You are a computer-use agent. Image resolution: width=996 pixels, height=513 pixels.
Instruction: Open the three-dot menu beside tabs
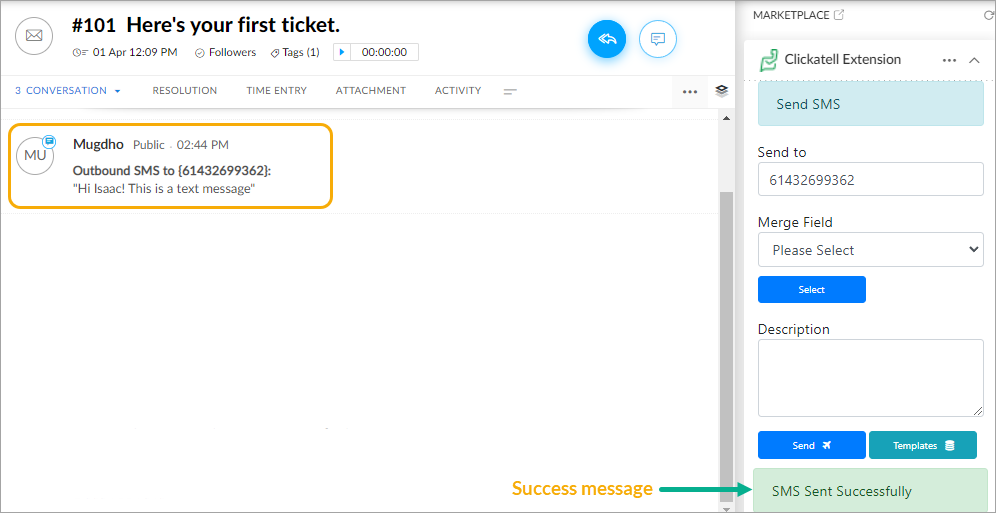pyautogui.click(x=690, y=91)
